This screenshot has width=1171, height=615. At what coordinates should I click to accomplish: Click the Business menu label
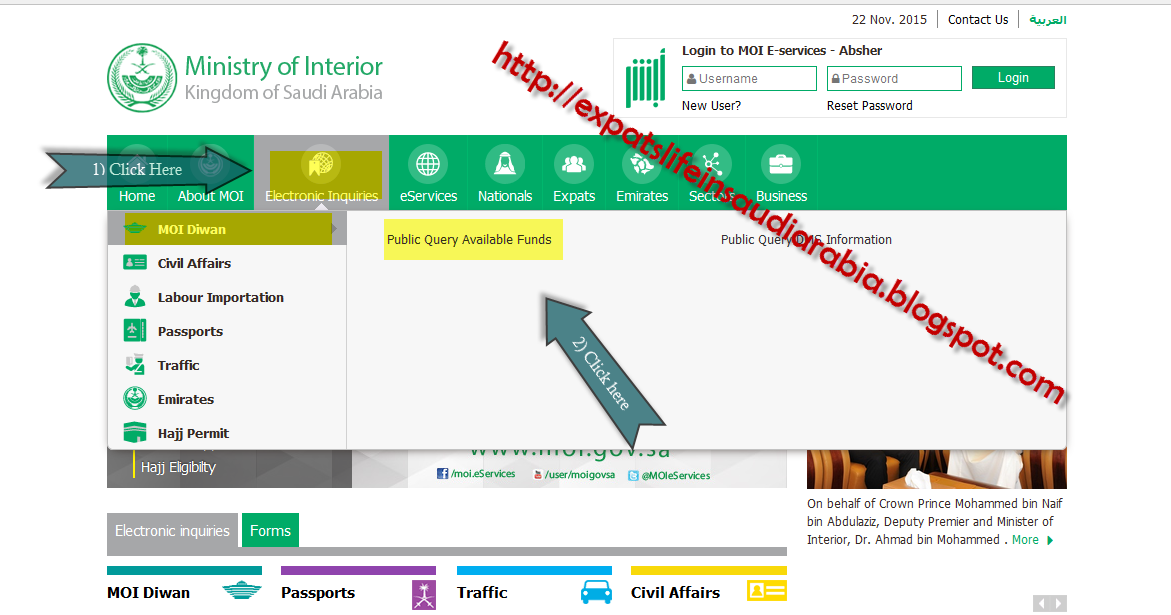pyautogui.click(x=781, y=196)
